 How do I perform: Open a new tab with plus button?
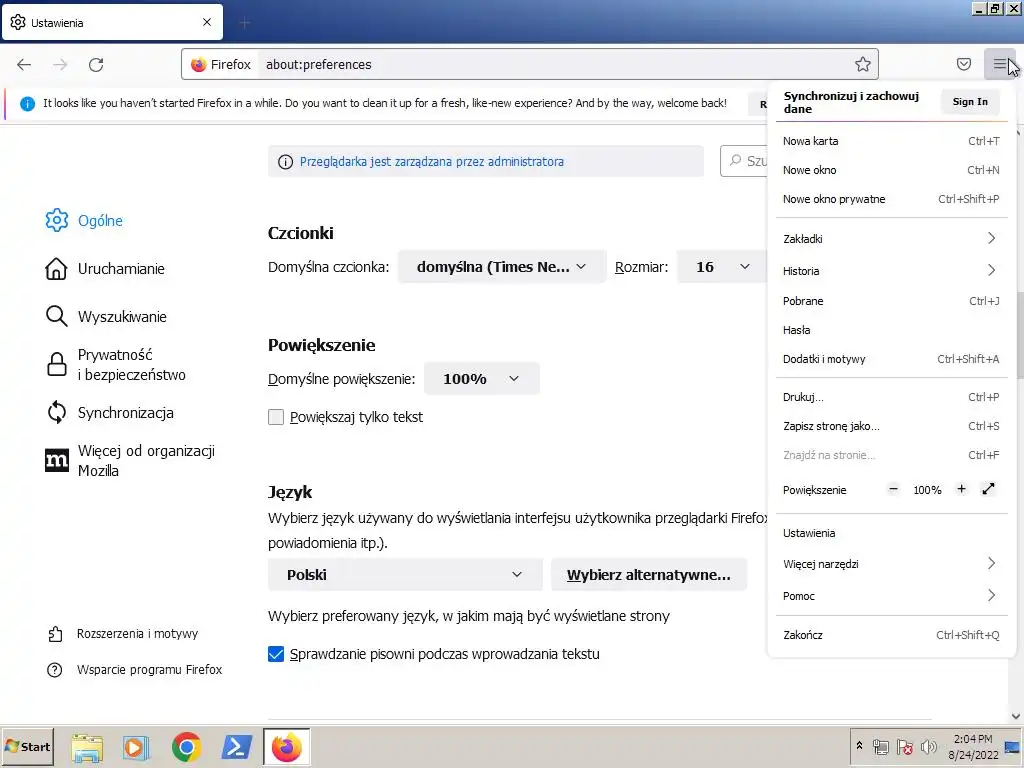[245, 23]
